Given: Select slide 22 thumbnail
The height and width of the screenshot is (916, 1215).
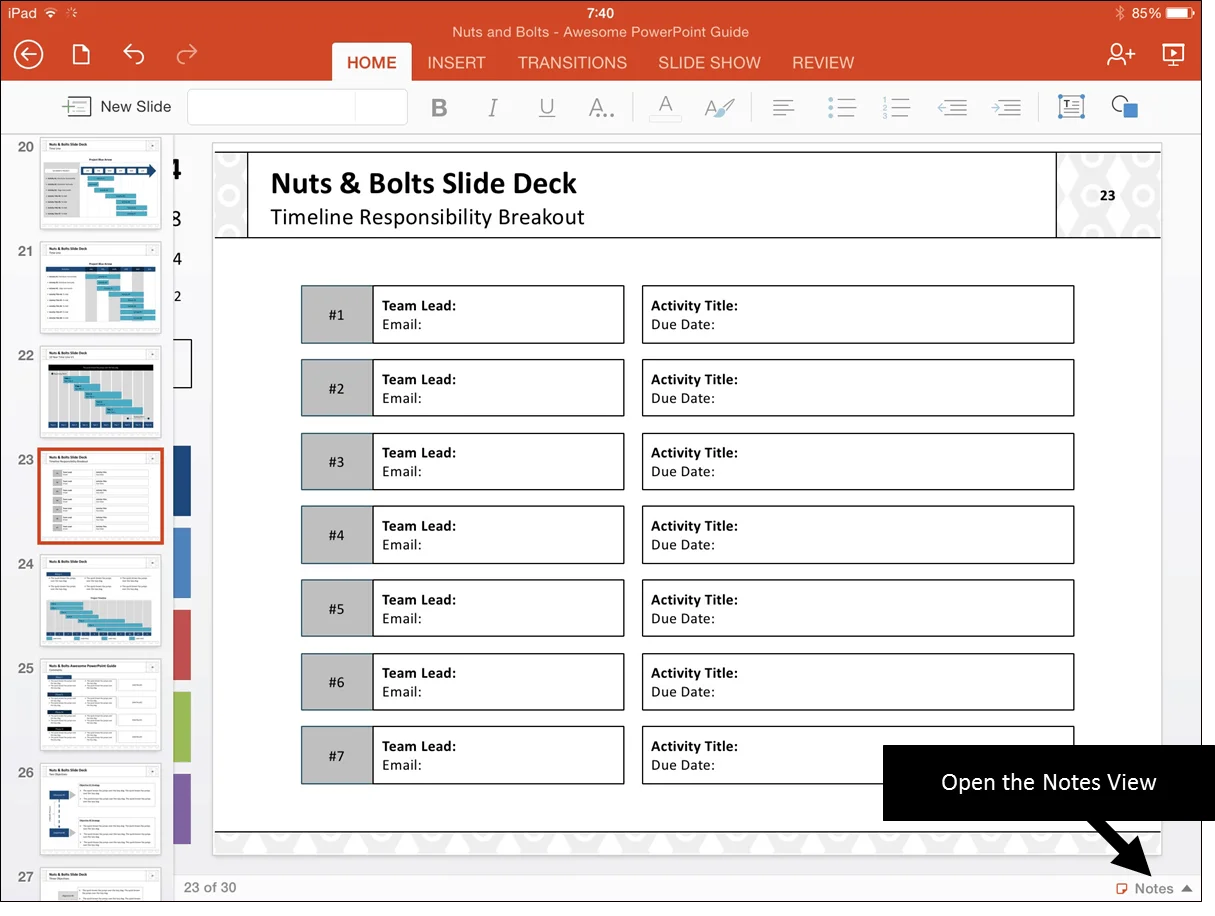Looking at the screenshot, I should (100, 391).
